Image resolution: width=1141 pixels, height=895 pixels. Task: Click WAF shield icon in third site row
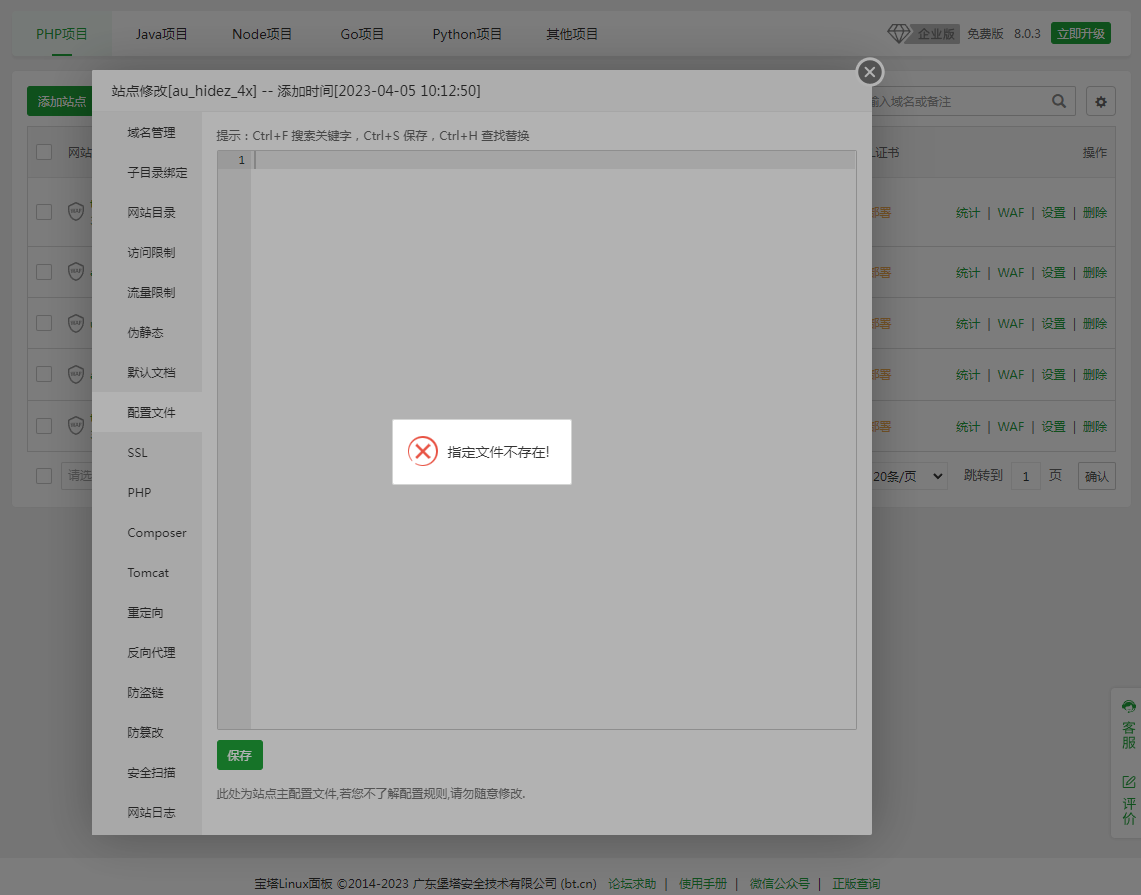[76, 322]
